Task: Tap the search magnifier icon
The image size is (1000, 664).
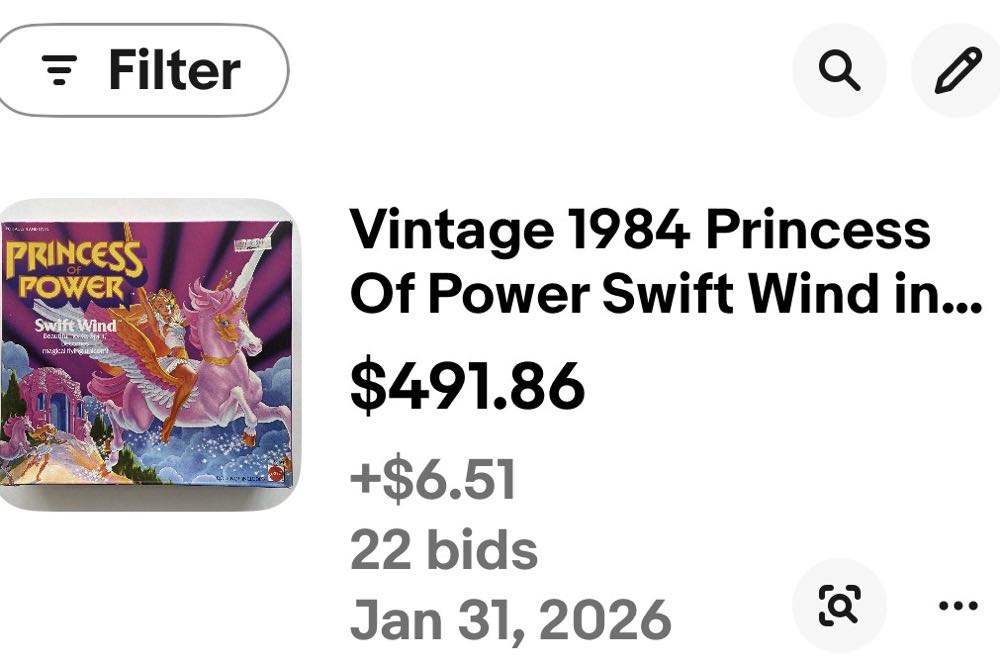Action: tap(839, 70)
